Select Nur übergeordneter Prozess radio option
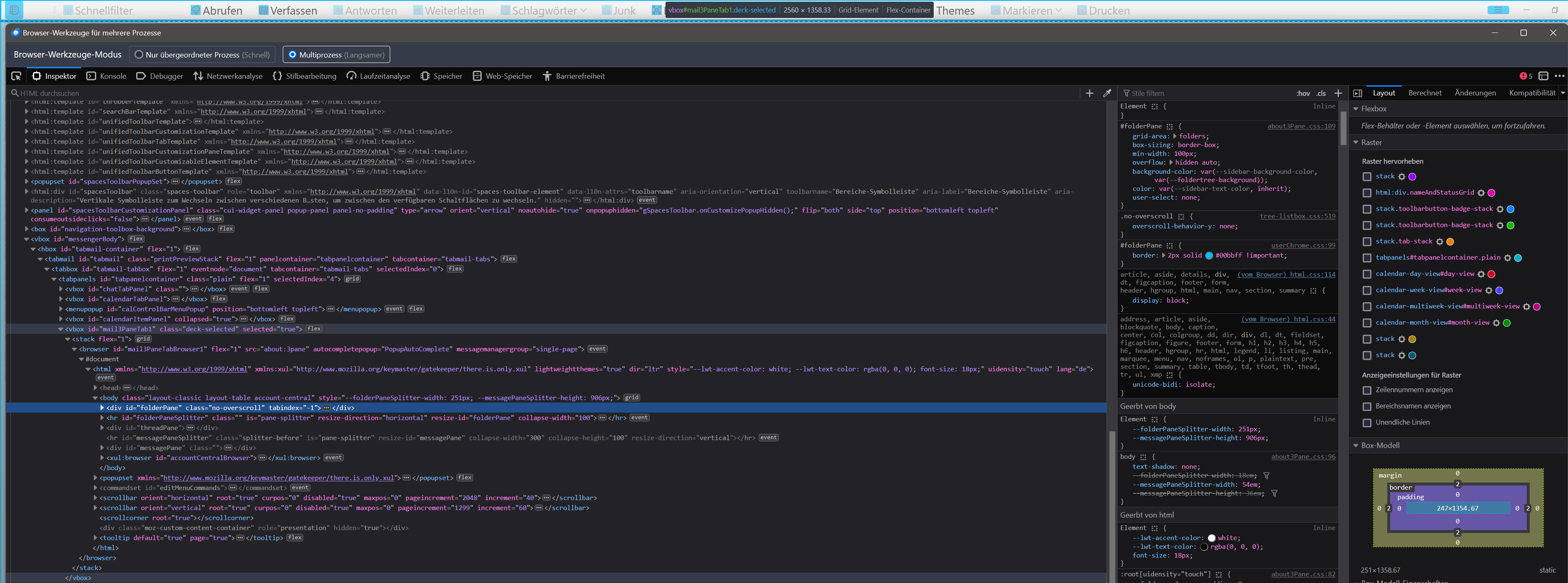This screenshot has height=583, width=1568. [x=139, y=55]
